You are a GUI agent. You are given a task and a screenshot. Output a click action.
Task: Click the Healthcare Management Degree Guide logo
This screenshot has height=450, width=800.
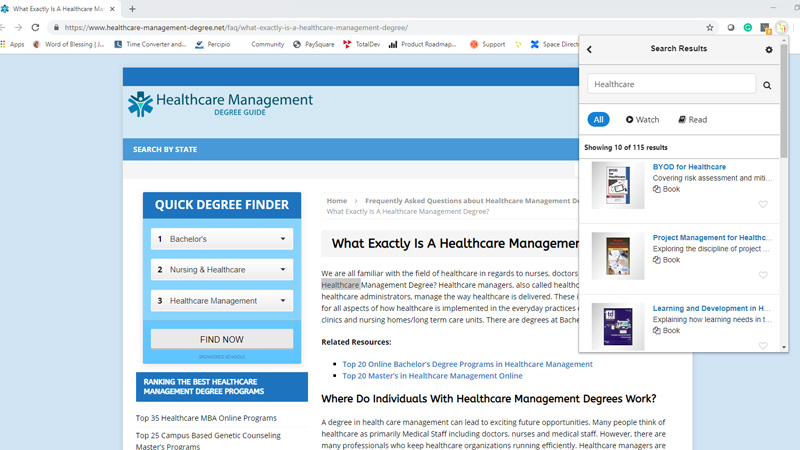220,104
